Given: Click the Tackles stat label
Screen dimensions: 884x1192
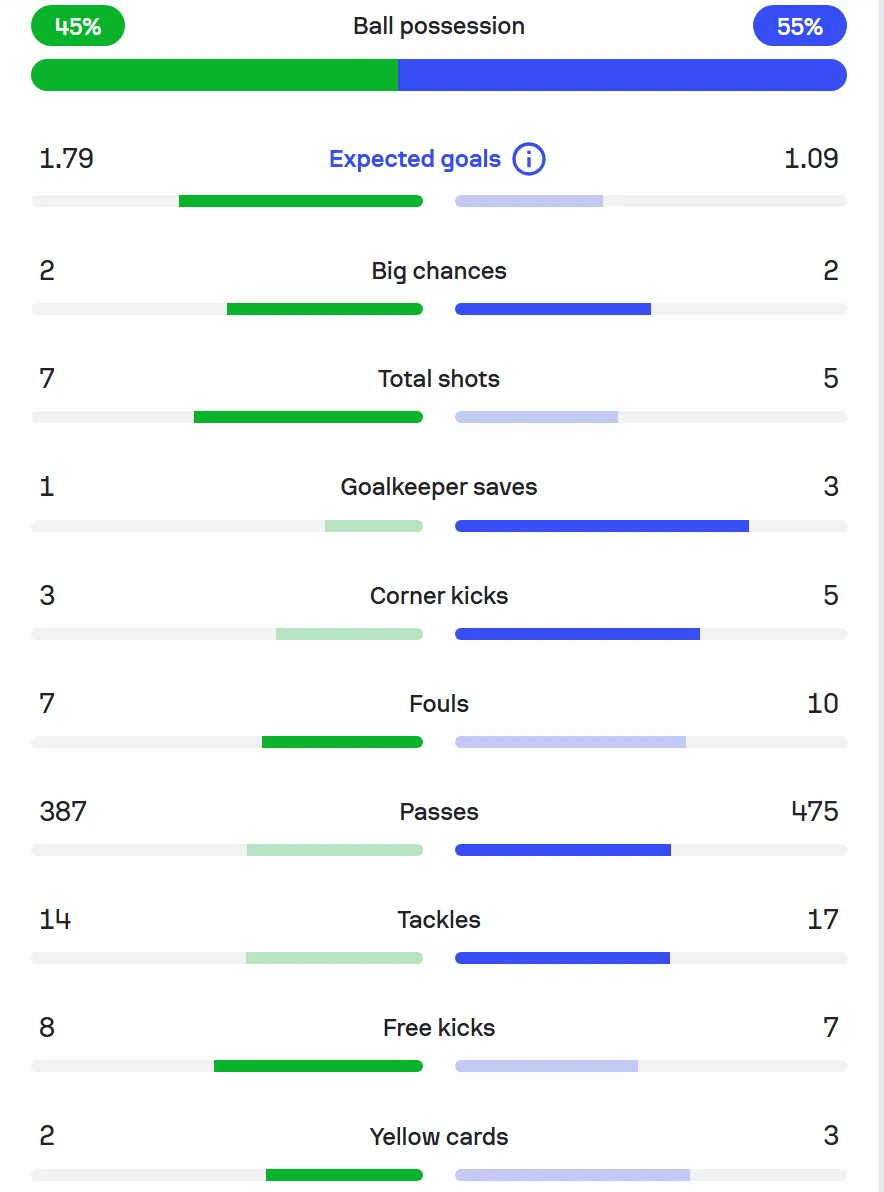Looking at the screenshot, I should click(x=439, y=920).
